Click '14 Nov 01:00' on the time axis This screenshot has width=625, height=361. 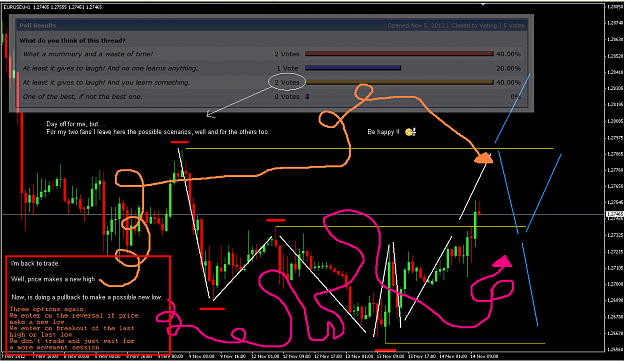pyautogui.click(x=453, y=356)
